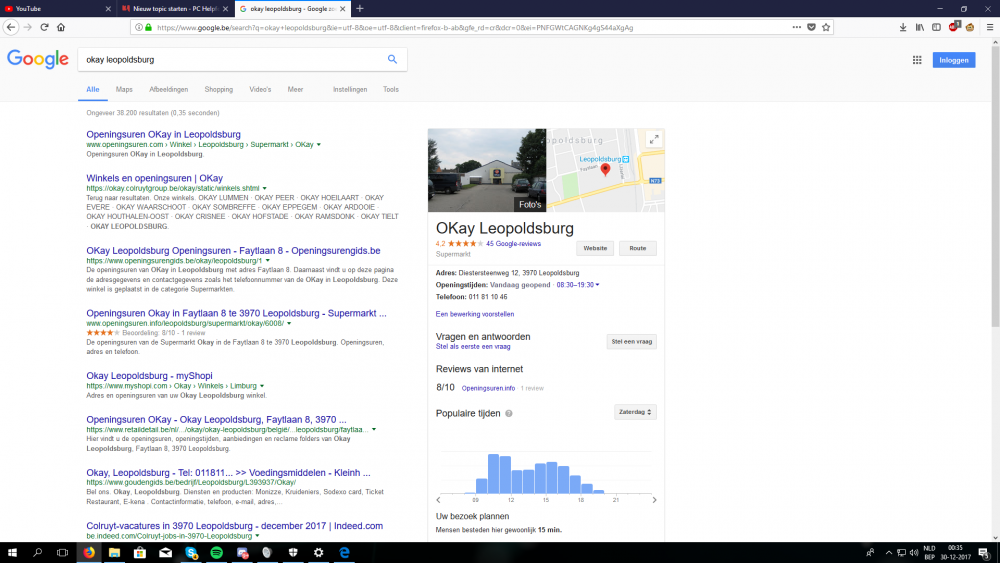Click the Google search magnifier button
This screenshot has height=563, width=1000.
coord(392,59)
